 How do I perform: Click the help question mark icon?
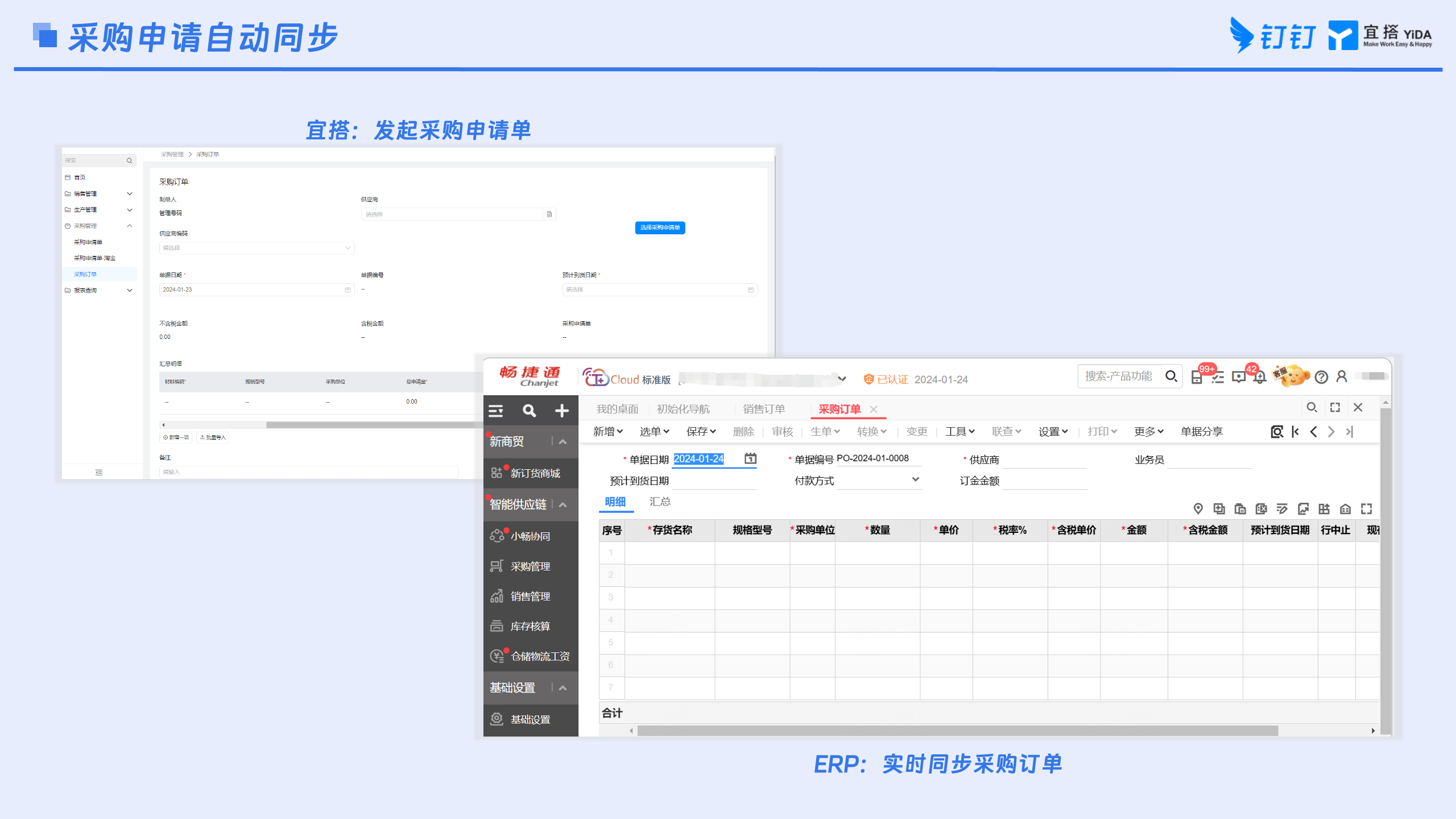click(1321, 377)
